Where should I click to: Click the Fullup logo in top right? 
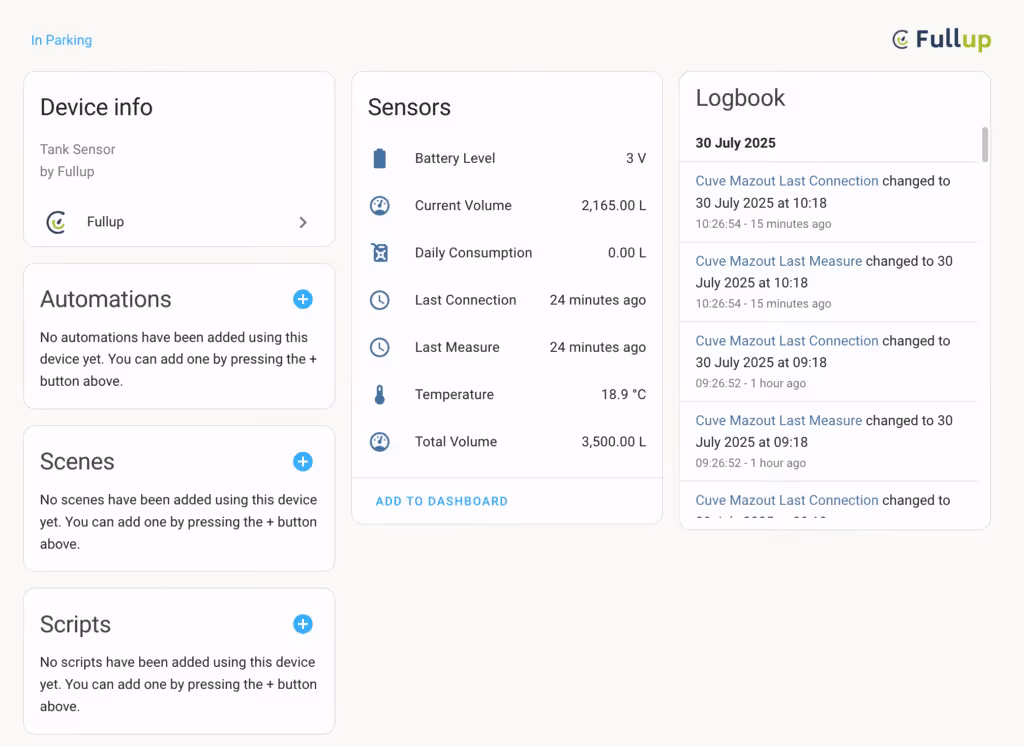pos(941,40)
